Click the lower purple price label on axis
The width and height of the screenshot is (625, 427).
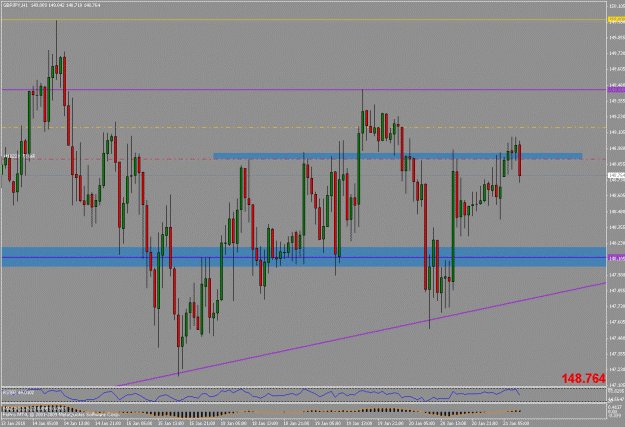pyautogui.click(x=616, y=258)
